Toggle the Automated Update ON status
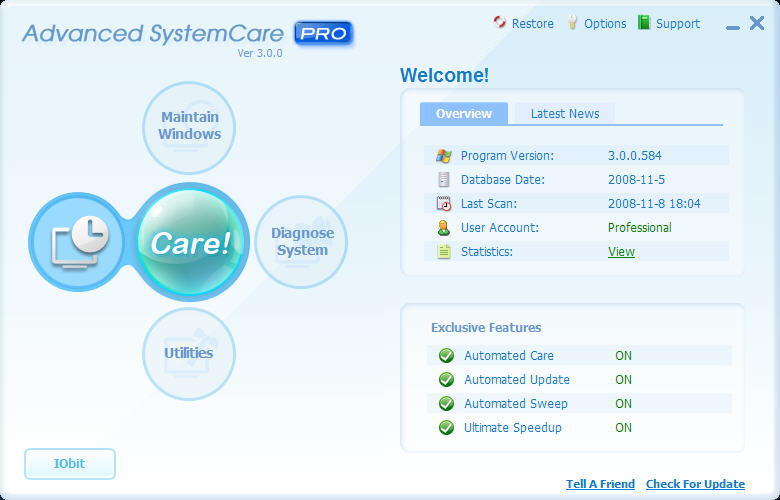Viewport: 780px width, 500px height. 623,380
